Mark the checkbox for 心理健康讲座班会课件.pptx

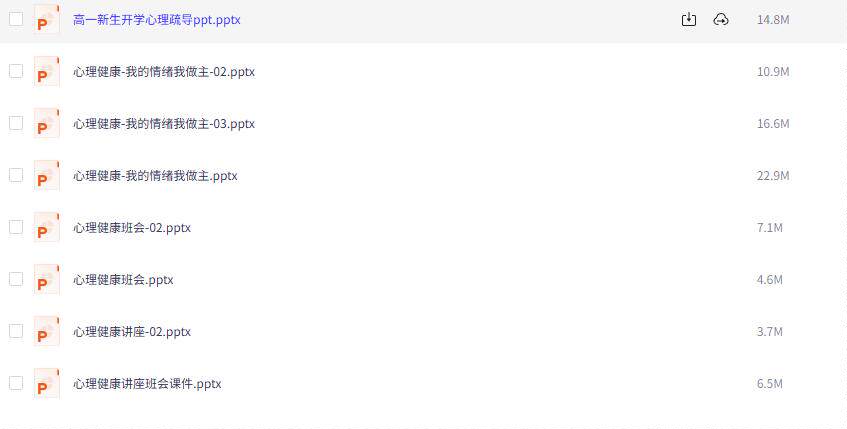(16, 383)
